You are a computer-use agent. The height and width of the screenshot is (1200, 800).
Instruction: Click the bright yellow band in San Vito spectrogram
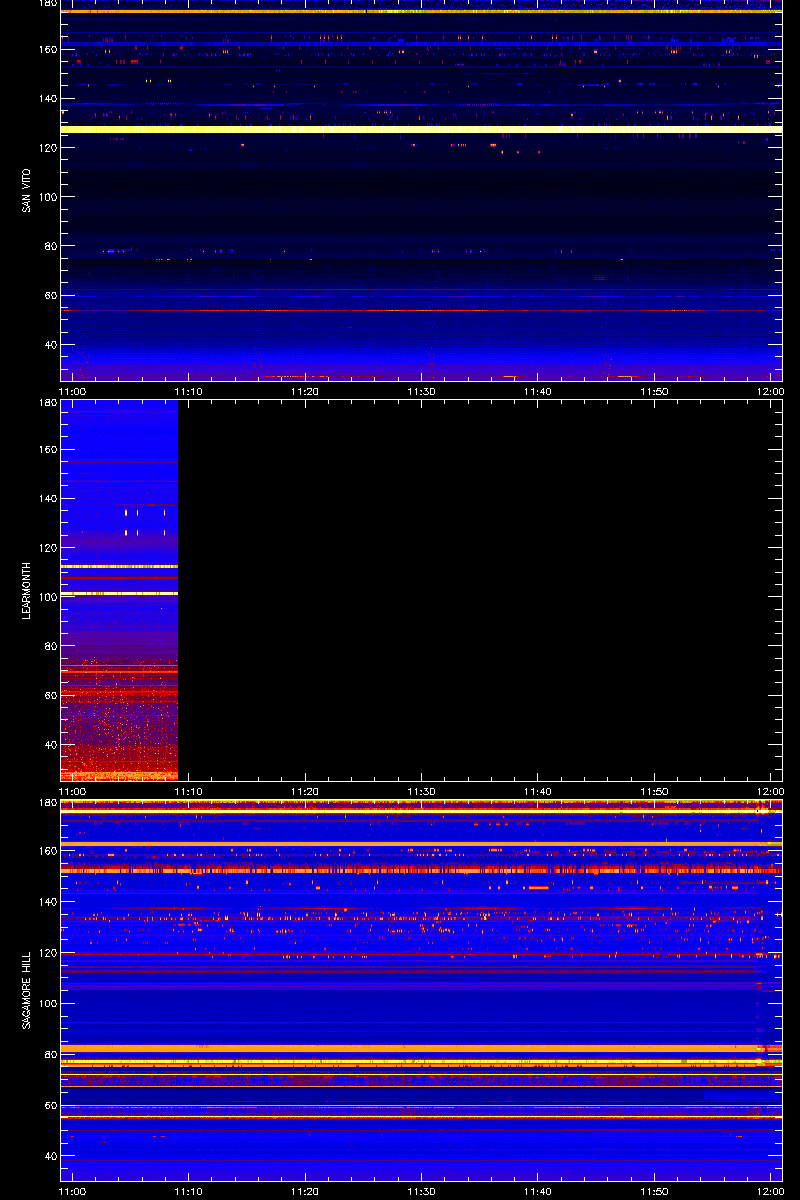[x=421, y=129]
